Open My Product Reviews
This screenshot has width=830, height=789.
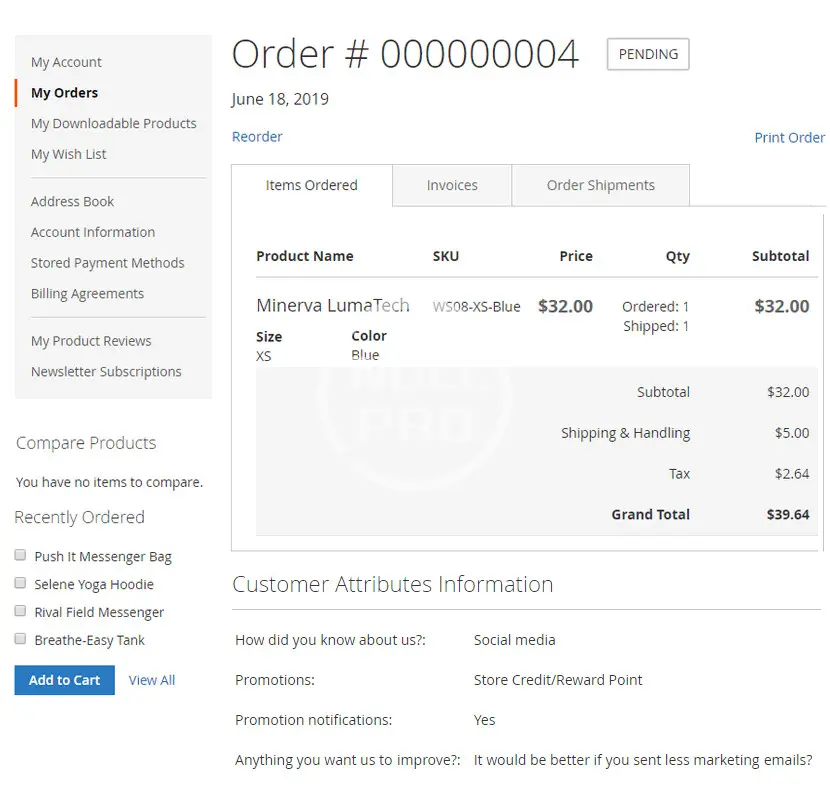91,341
